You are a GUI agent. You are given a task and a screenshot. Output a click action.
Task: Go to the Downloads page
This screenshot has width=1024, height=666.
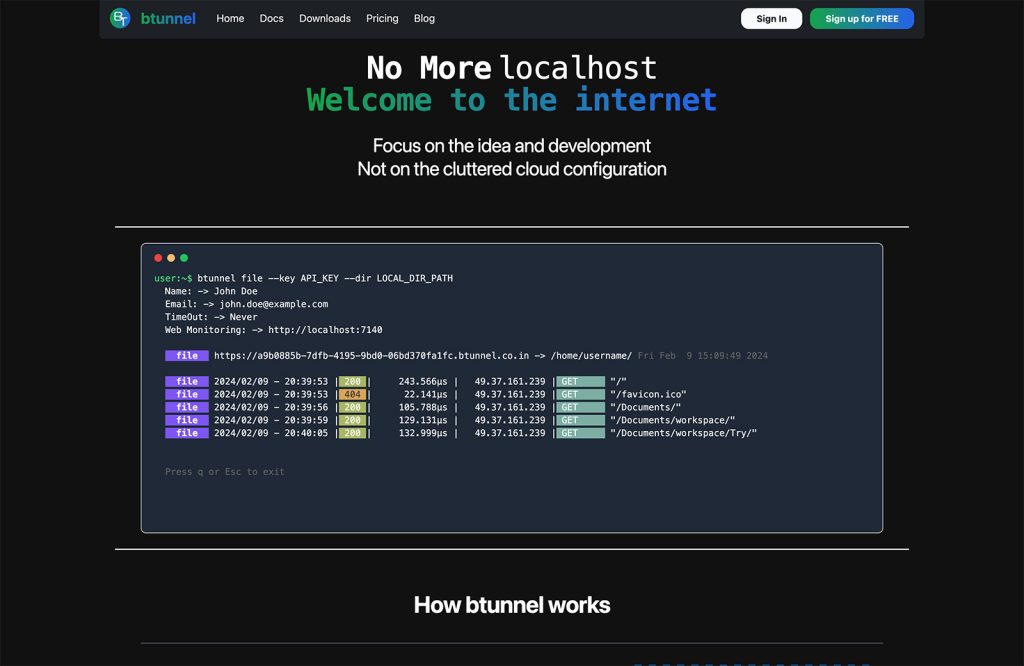pos(325,18)
